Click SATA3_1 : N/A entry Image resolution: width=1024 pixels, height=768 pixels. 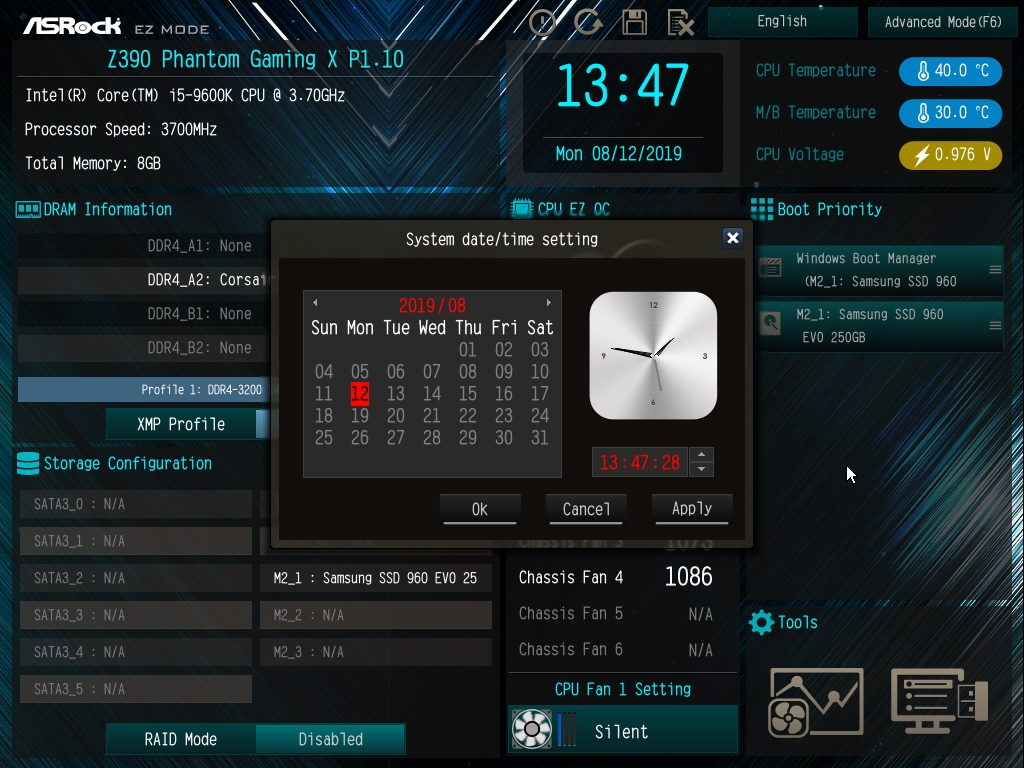136,541
